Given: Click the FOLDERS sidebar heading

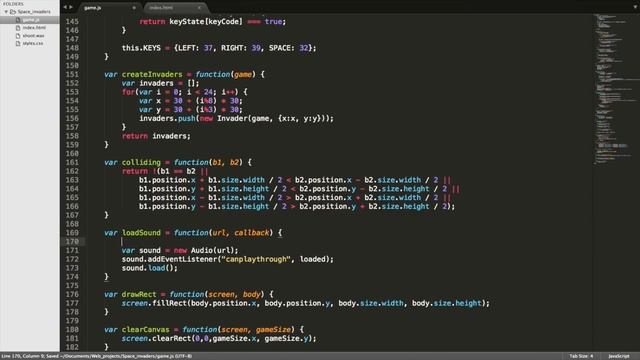Looking at the screenshot, I should tap(13, 4).
